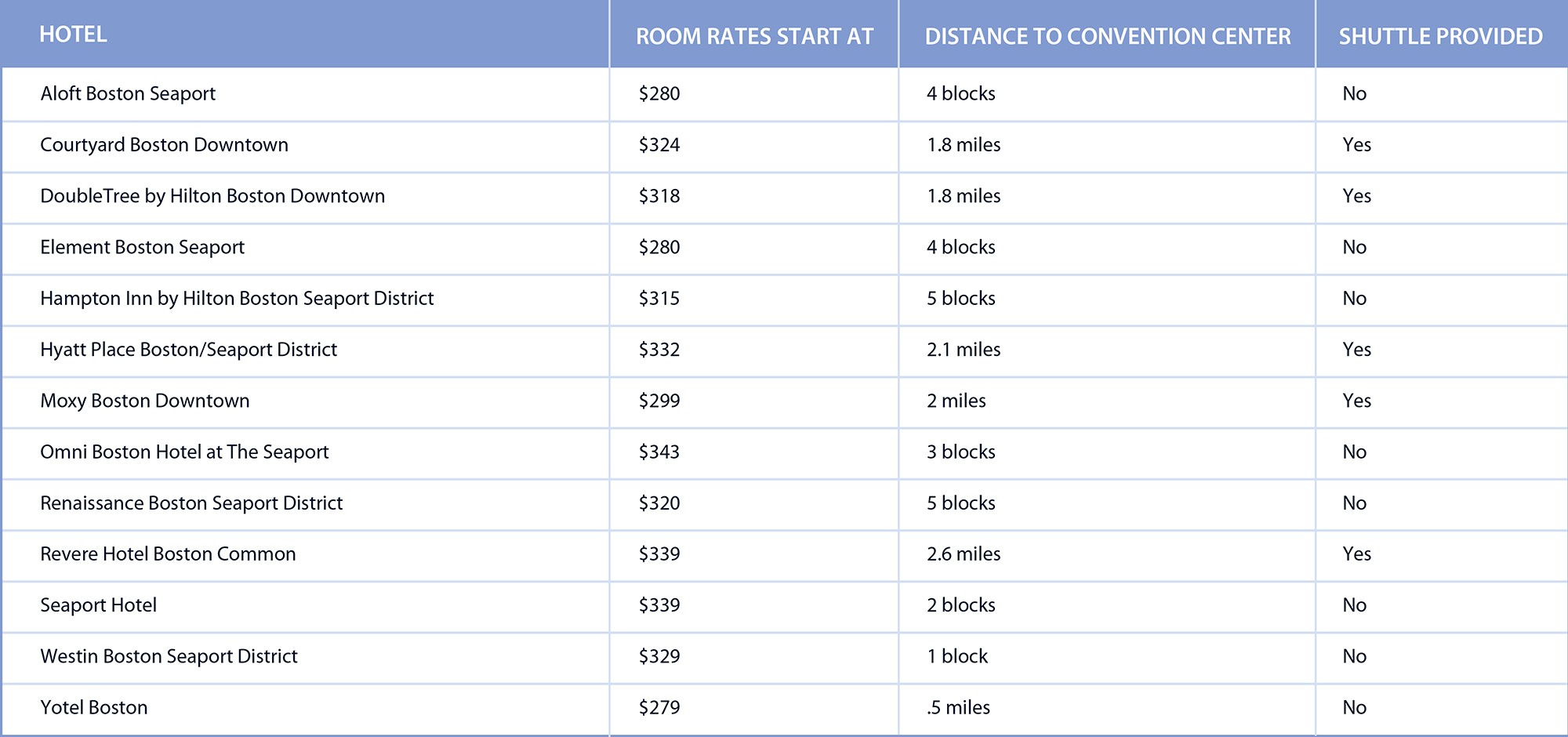Select Renaissance Boston Seaport District
The width and height of the screenshot is (1568, 737).
point(191,503)
